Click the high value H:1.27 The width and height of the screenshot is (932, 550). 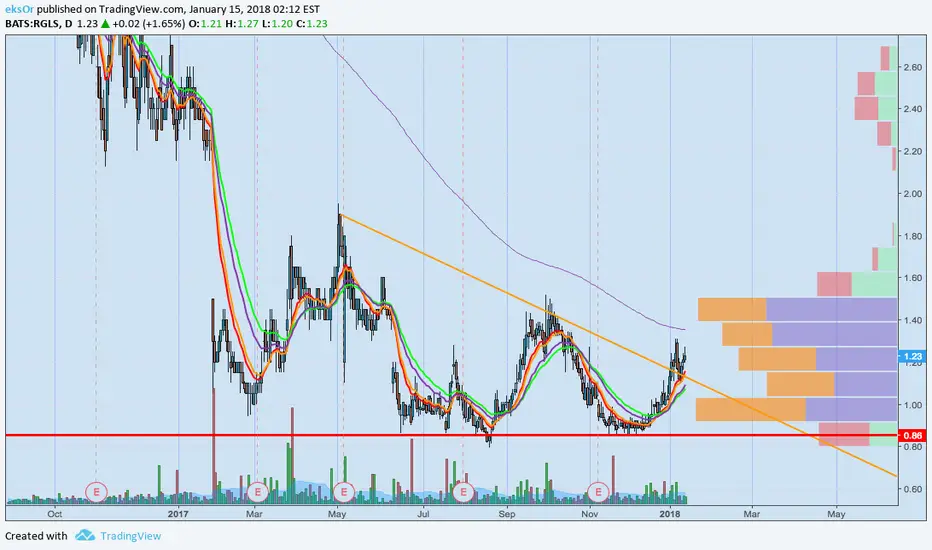(x=241, y=24)
